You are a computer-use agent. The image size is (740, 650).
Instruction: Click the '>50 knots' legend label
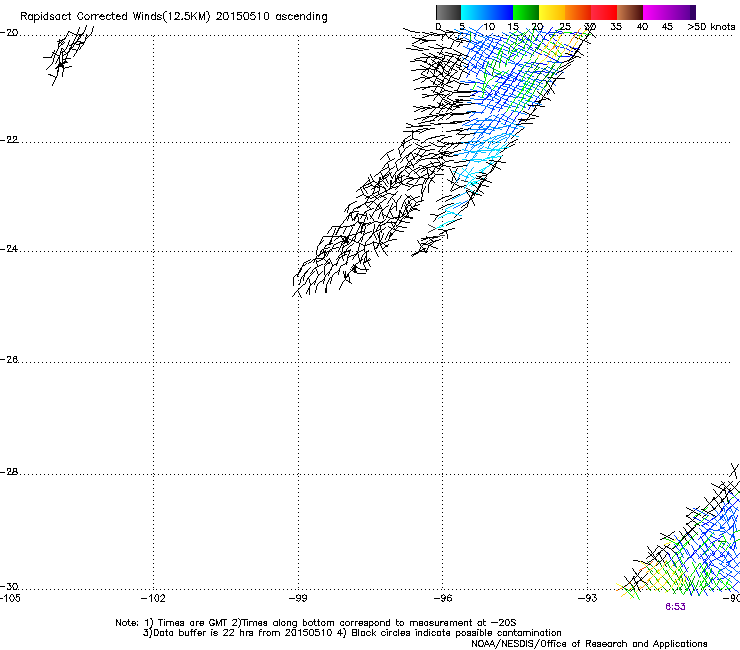[x=711, y=27]
